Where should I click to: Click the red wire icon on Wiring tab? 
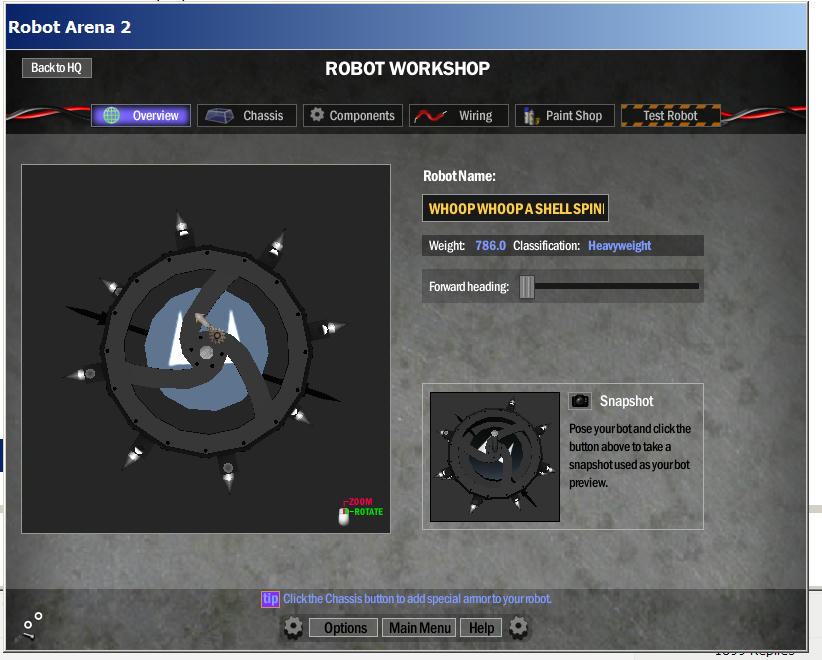[430, 115]
